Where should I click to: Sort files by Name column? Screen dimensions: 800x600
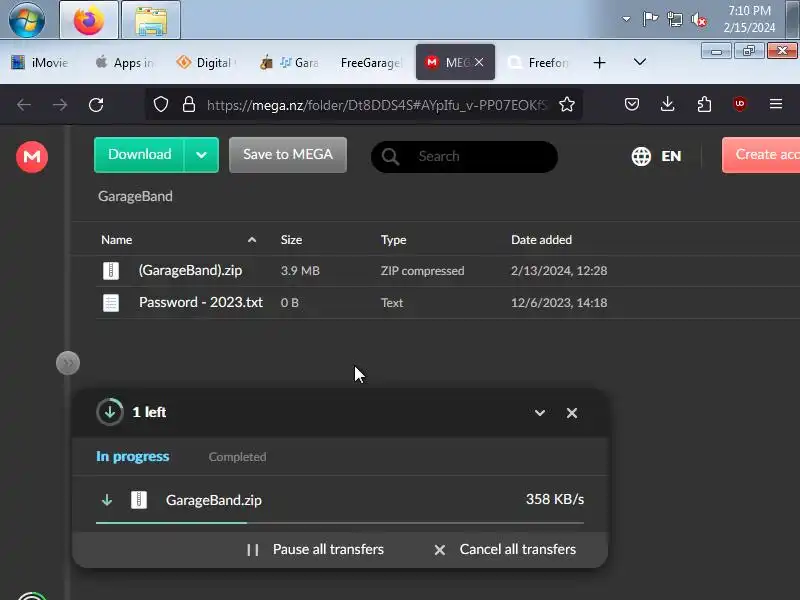pos(116,240)
